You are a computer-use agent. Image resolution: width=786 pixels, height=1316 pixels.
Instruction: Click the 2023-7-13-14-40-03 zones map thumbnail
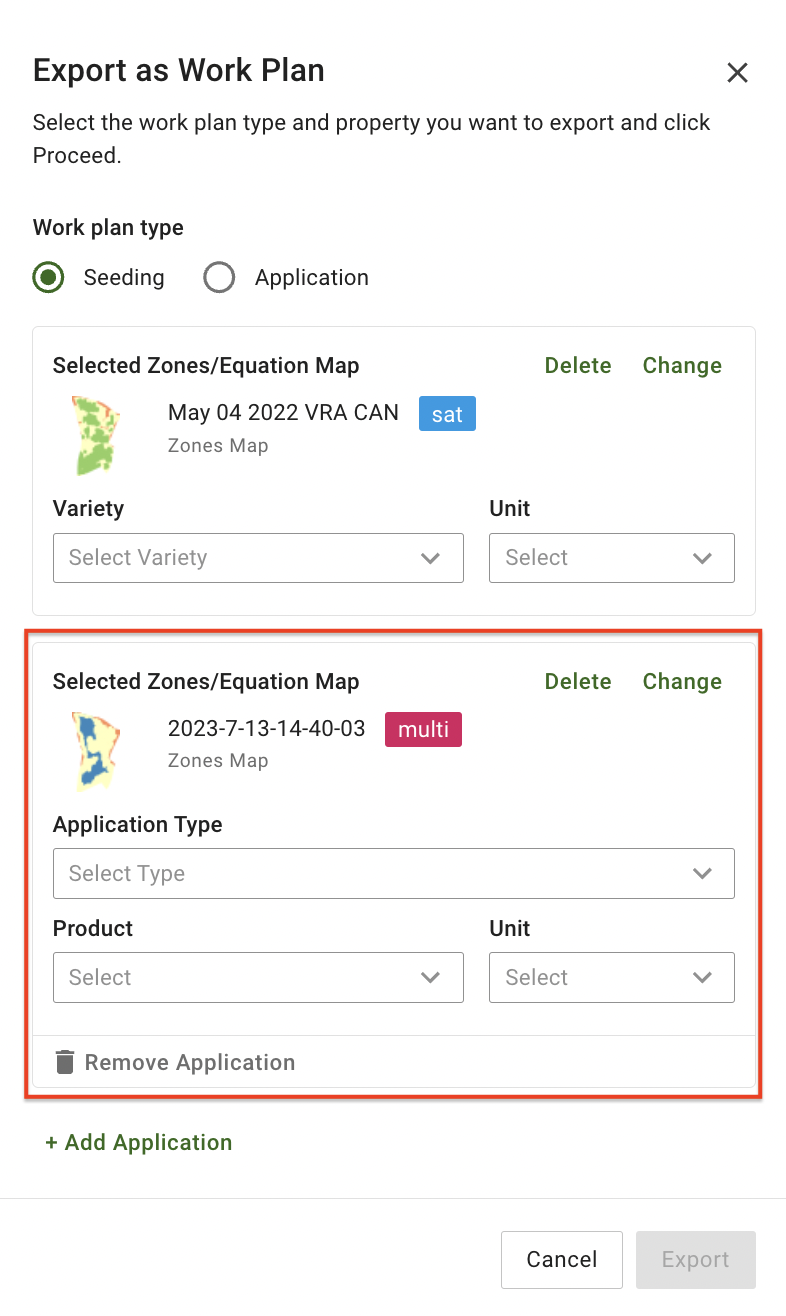pos(96,751)
